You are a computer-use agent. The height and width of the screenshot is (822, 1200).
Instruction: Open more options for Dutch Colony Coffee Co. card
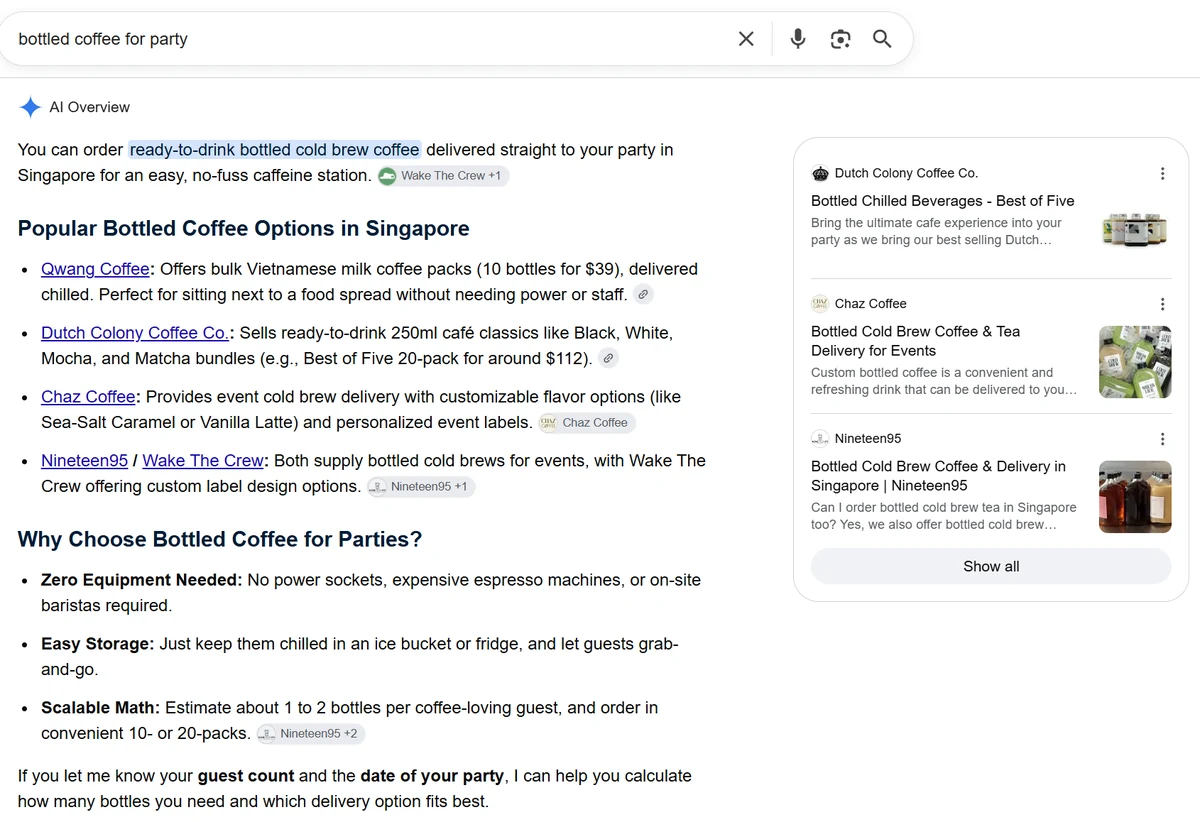point(1162,173)
